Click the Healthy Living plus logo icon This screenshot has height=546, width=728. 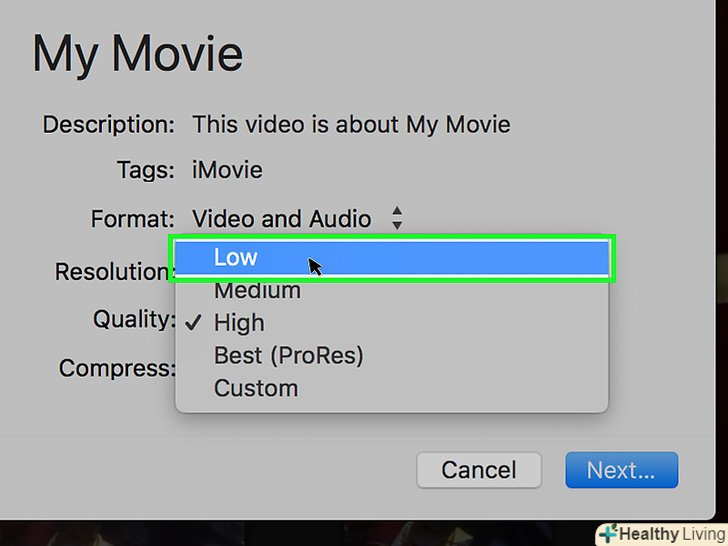[609, 533]
